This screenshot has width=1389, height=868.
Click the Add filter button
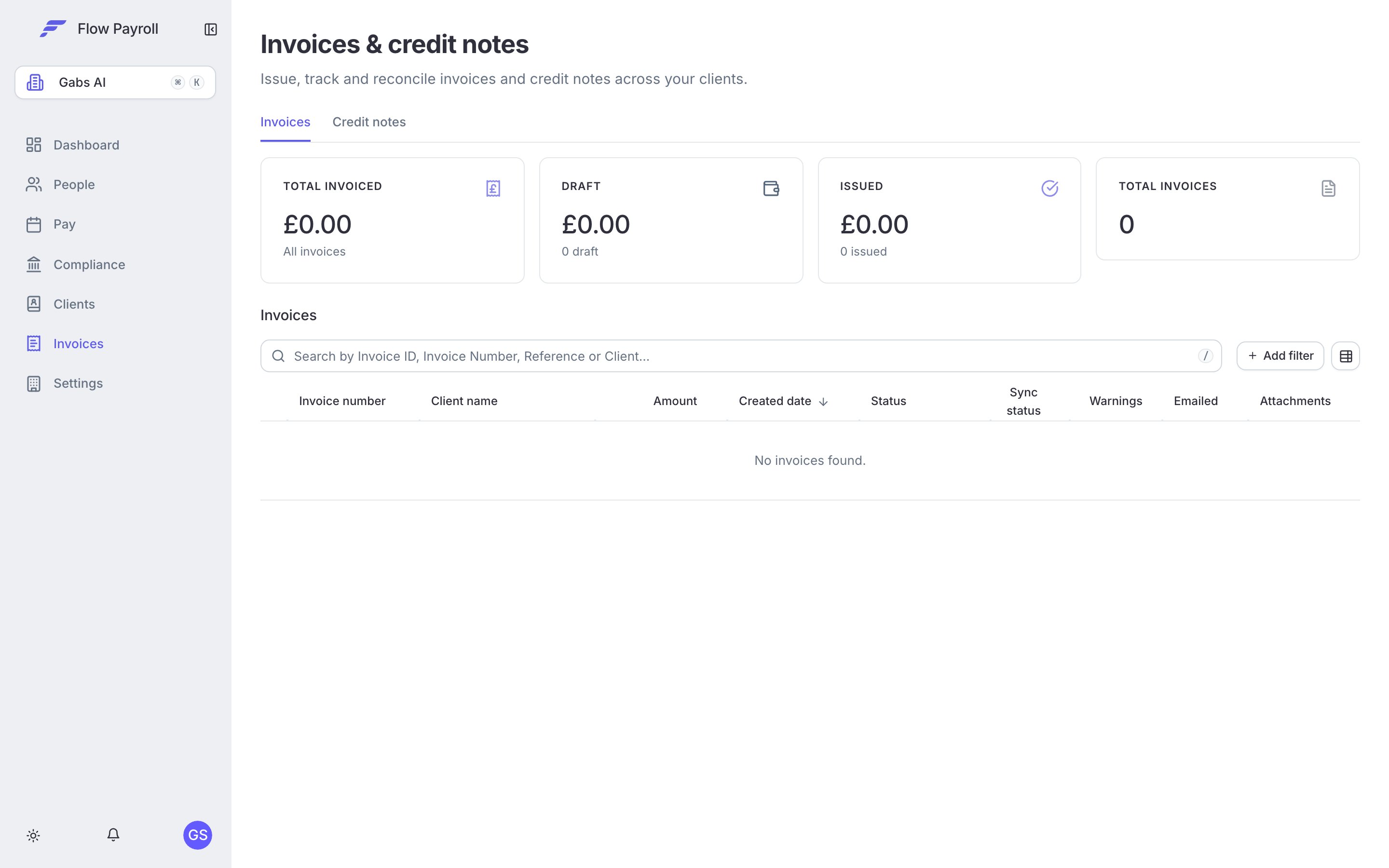[x=1280, y=356]
